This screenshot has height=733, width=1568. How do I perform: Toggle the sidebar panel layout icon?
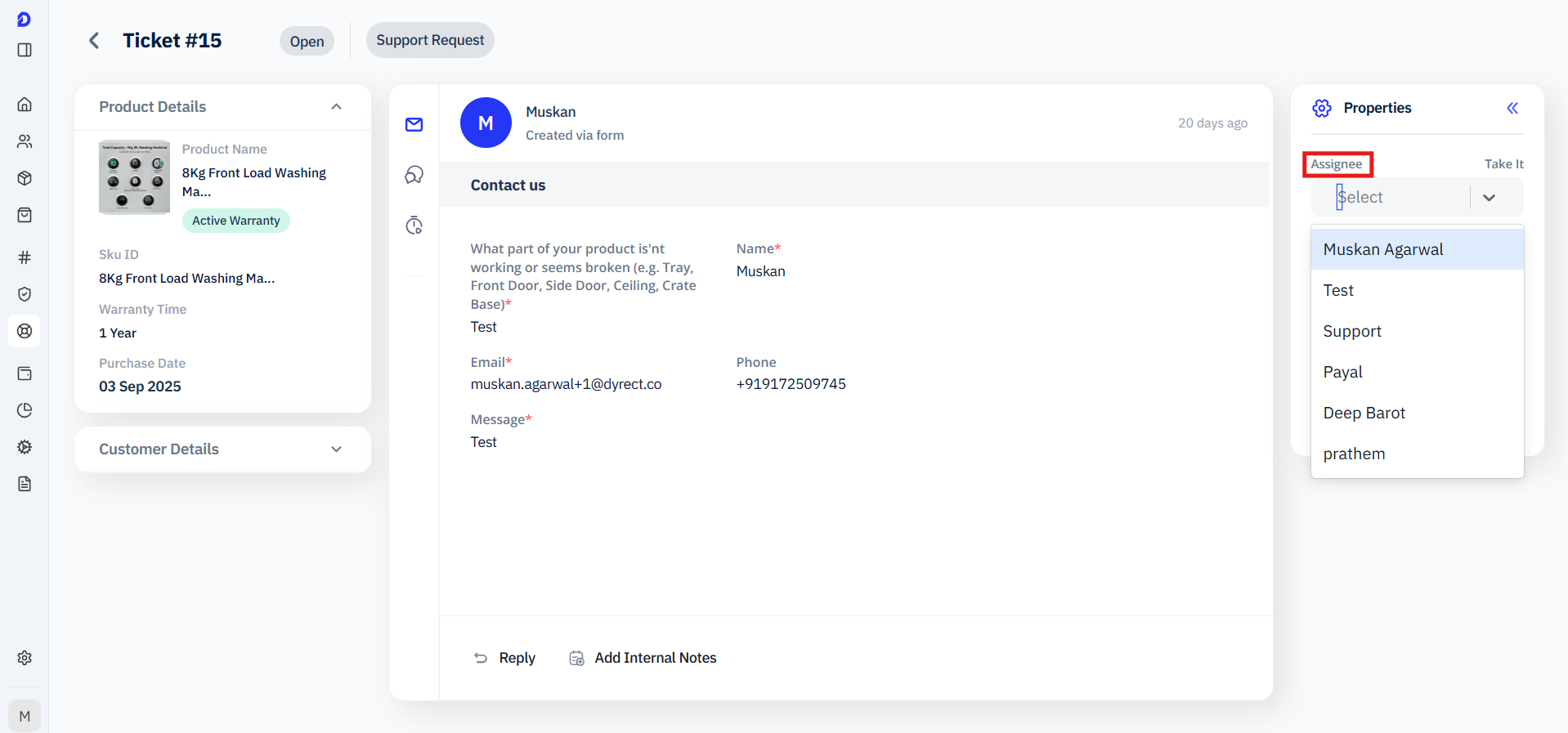click(x=25, y=50)
